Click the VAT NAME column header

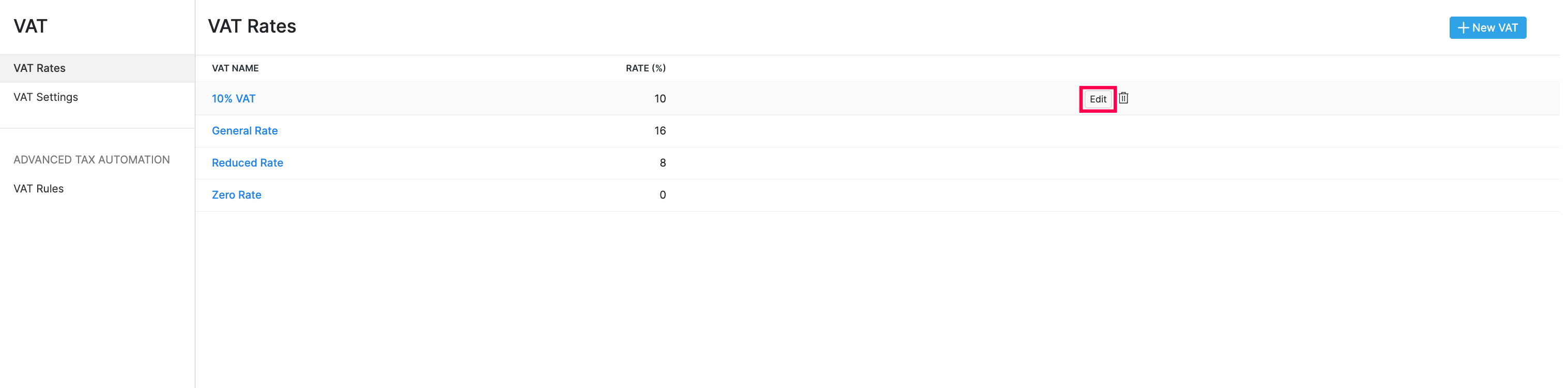point(235,68)
